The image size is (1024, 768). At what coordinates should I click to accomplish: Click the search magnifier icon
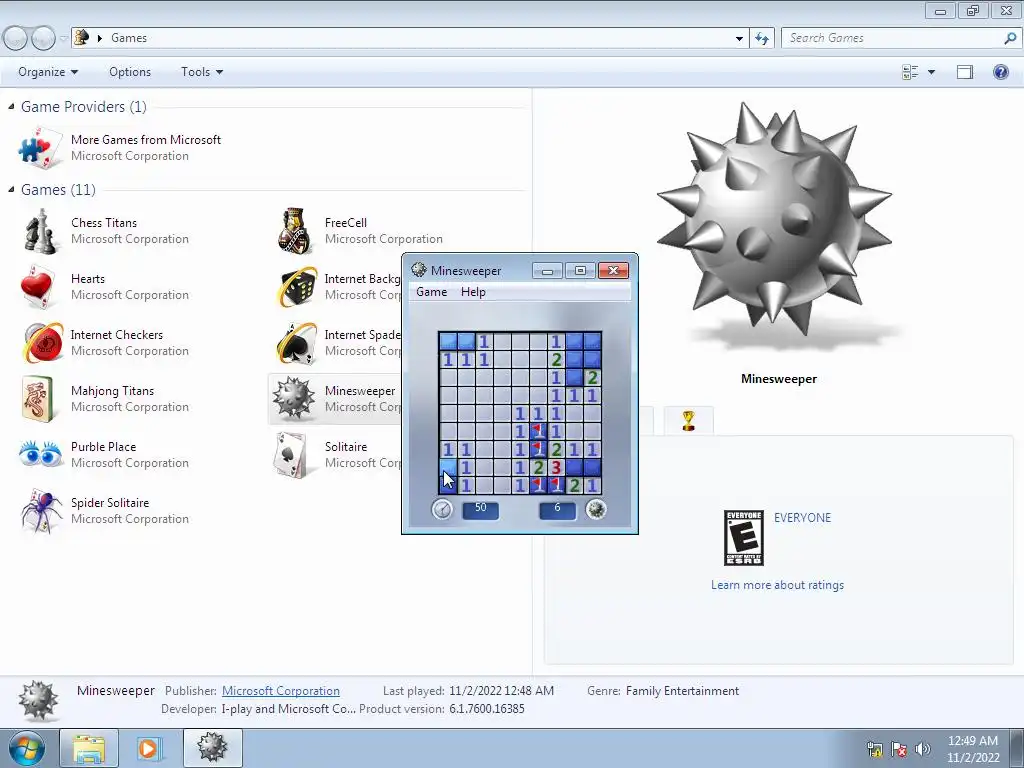point(1010,38)
